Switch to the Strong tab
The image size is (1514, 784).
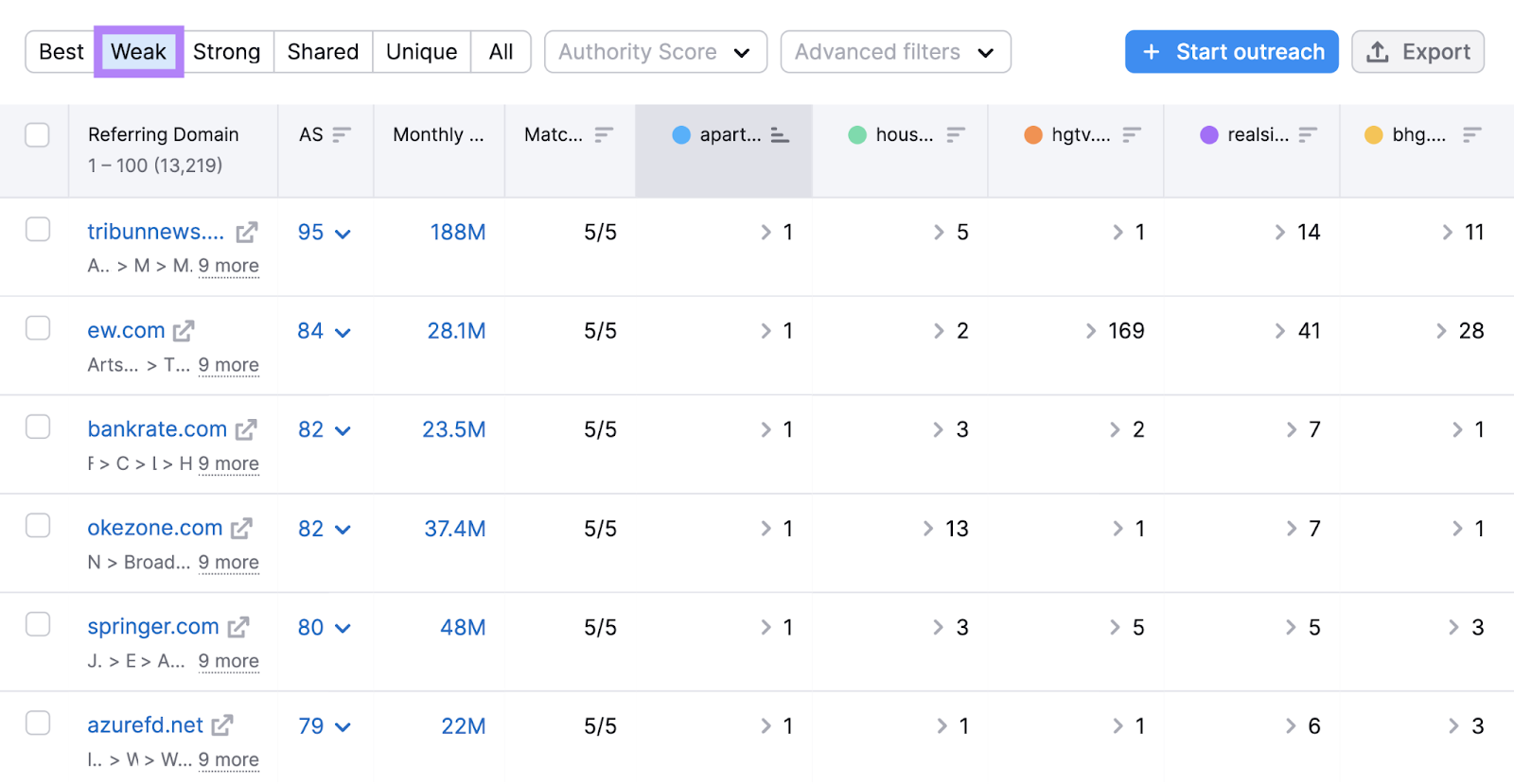[226, 52]
